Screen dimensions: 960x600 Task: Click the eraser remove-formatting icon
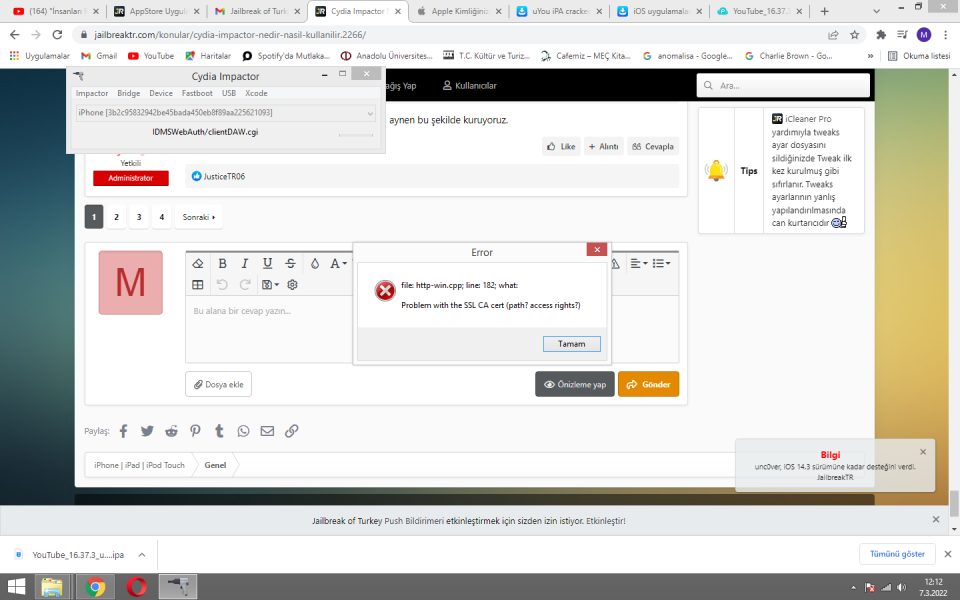pyautogui.click(x=197, y=264)
